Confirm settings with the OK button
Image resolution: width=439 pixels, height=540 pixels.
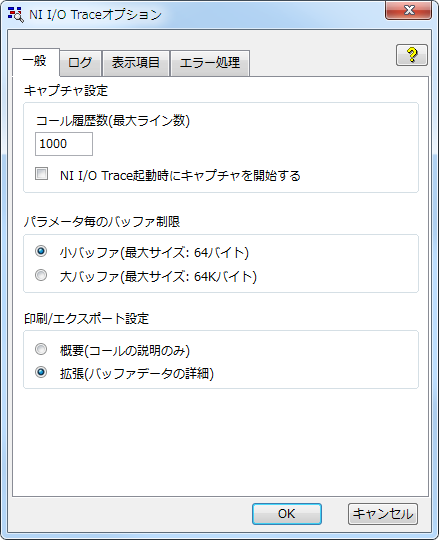[x=287, y=514]
